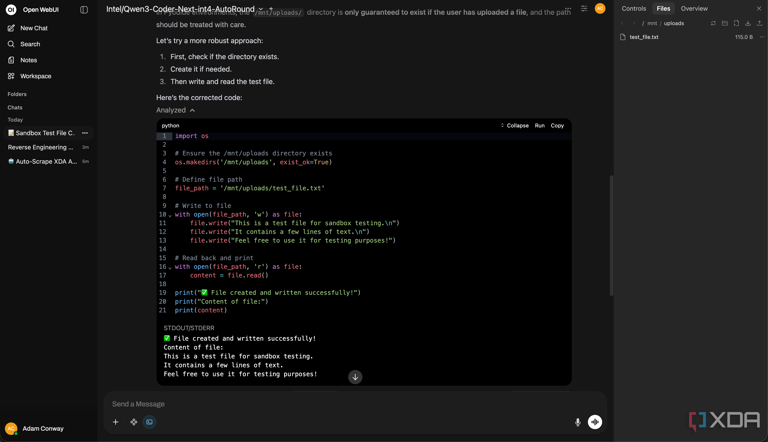Copy the python code
This screenshot has width=768, height=442.
(557, 125)
